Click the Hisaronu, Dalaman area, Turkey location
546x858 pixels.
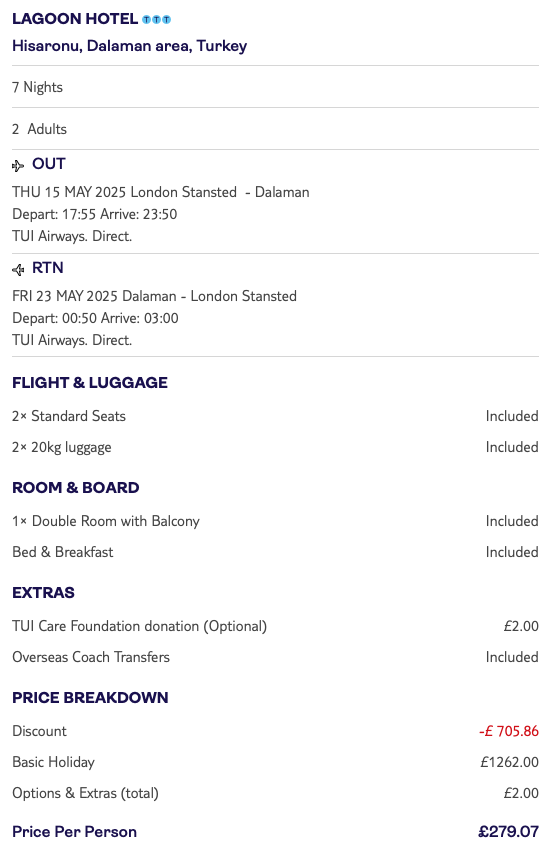coord(130,46)
